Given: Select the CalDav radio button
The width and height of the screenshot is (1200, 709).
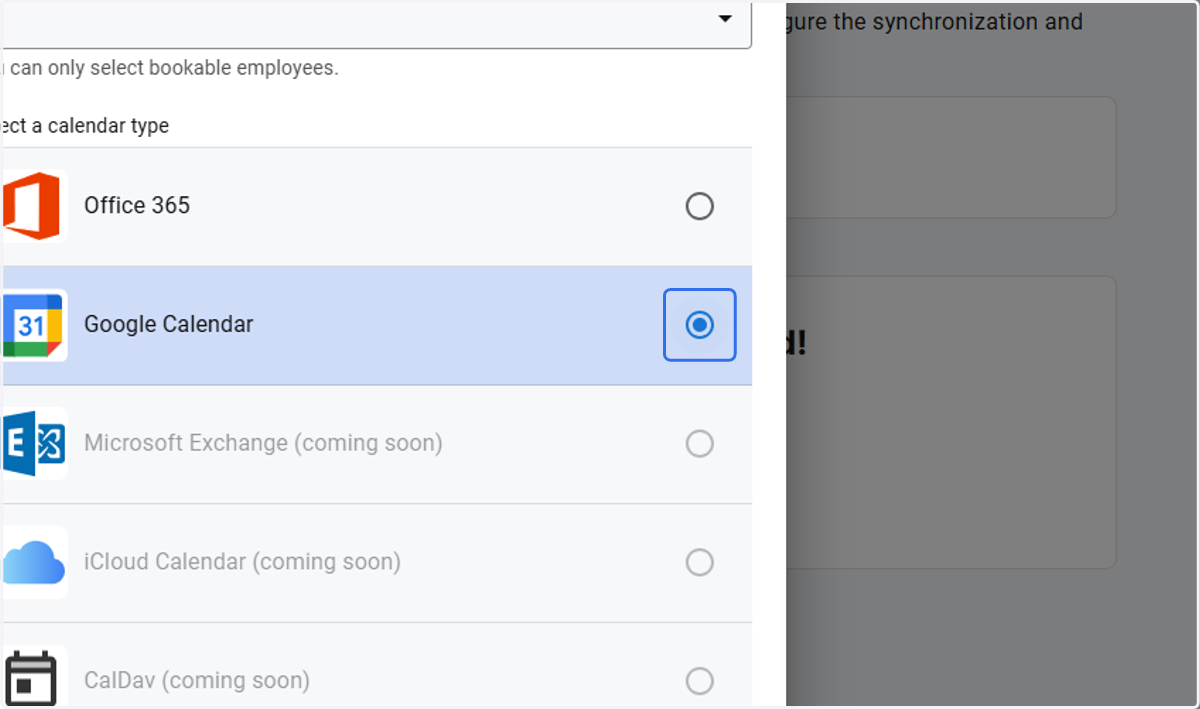Looking at the screenshot, I should (699, 681).
